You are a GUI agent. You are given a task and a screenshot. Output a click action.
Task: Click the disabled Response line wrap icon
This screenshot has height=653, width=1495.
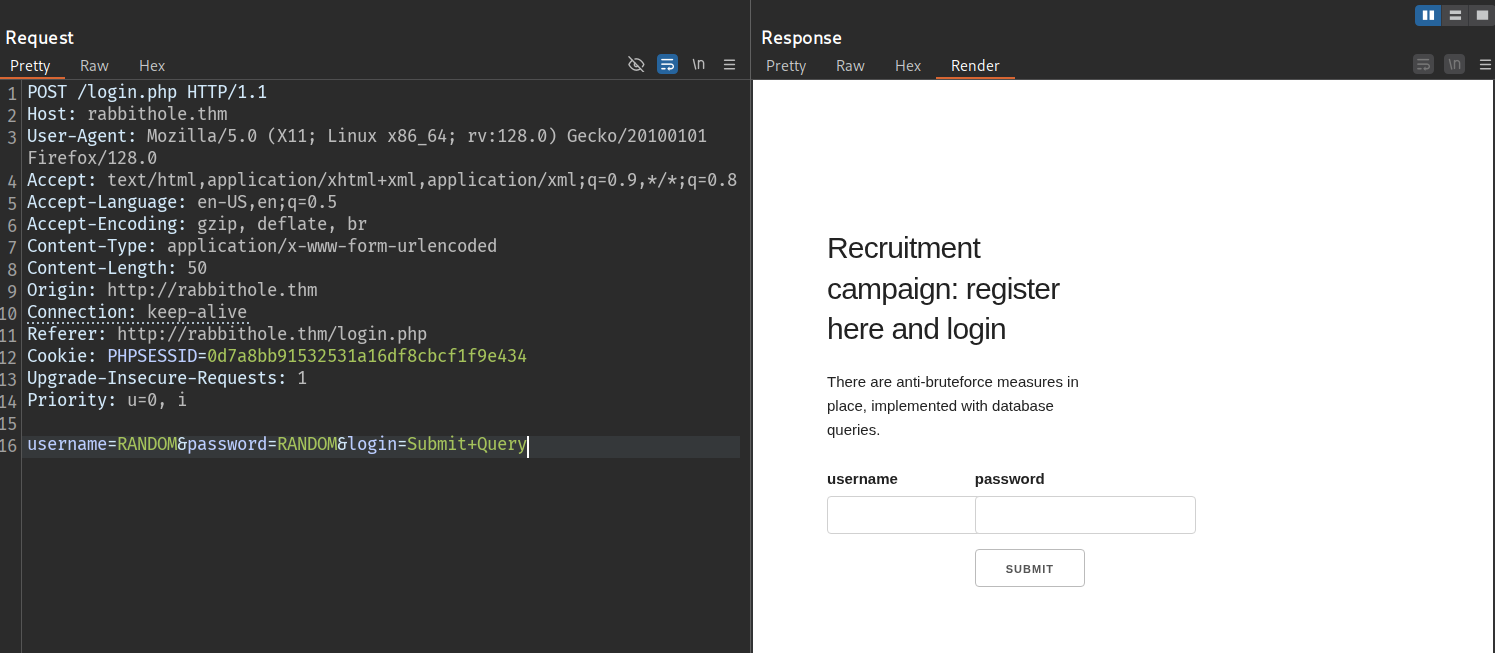tap(1423, 64)
